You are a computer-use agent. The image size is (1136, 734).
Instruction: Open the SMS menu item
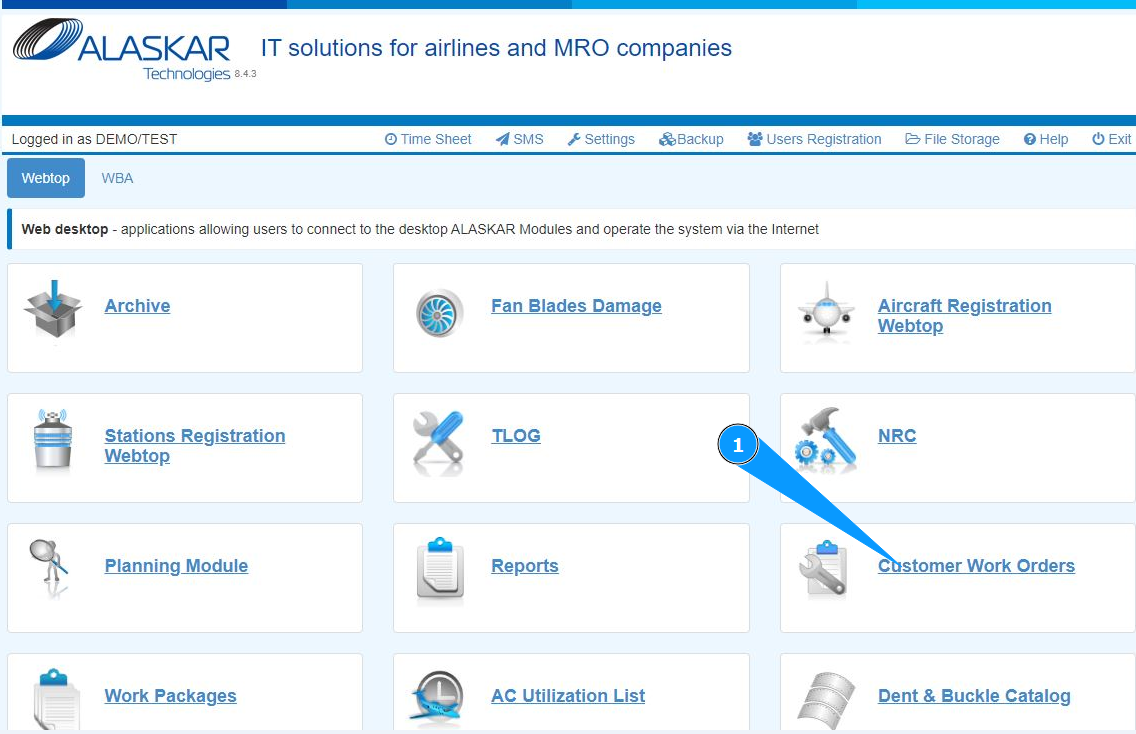(x=528, y=139)
